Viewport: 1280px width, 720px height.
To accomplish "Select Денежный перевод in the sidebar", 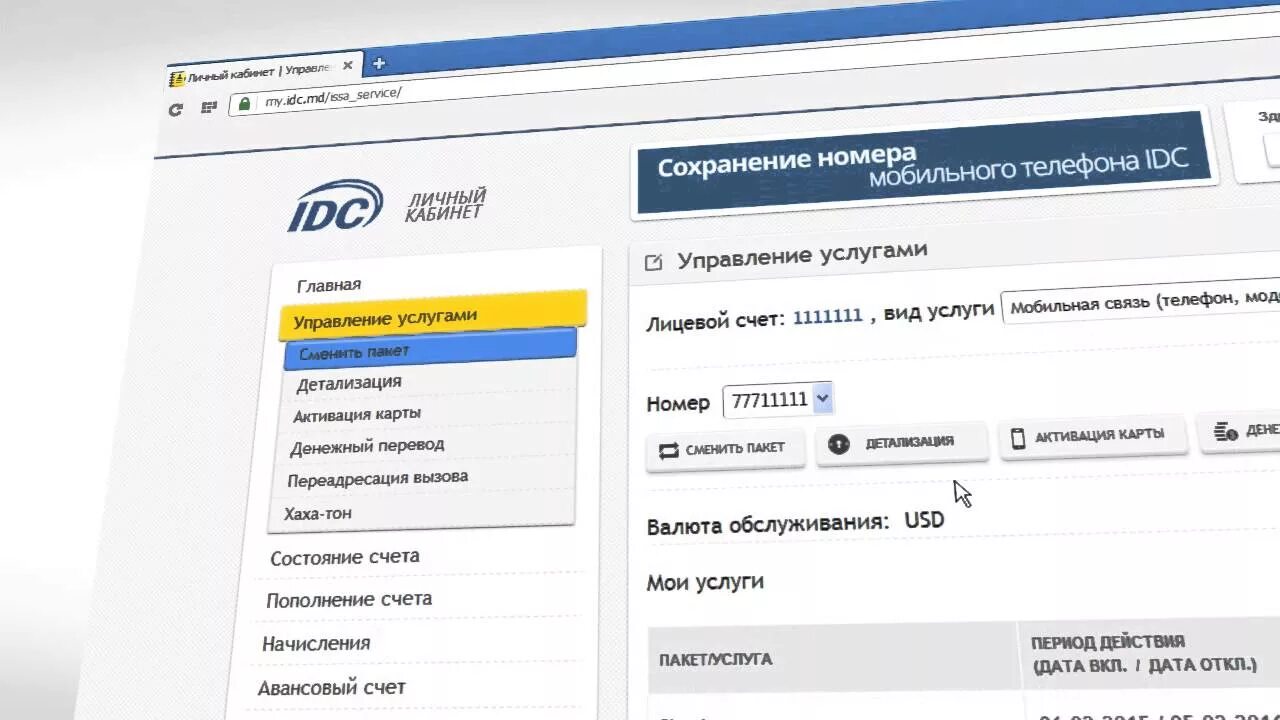I will click(367, 445).
